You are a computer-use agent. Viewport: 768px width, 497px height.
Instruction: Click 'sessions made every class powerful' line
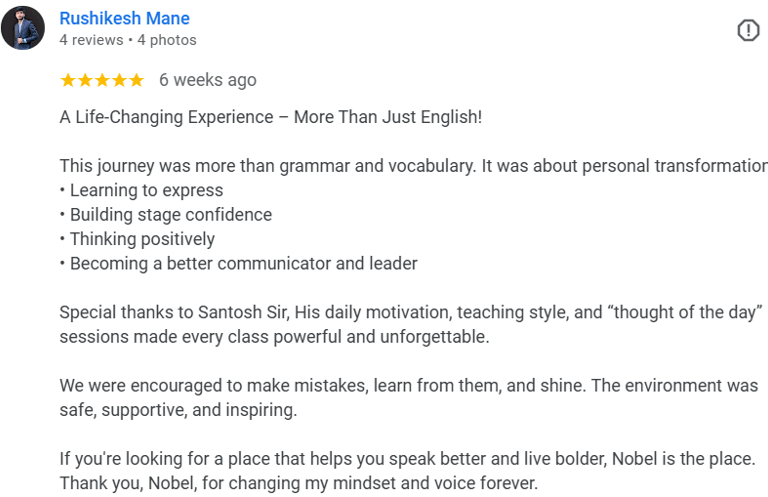pos(274,337)
